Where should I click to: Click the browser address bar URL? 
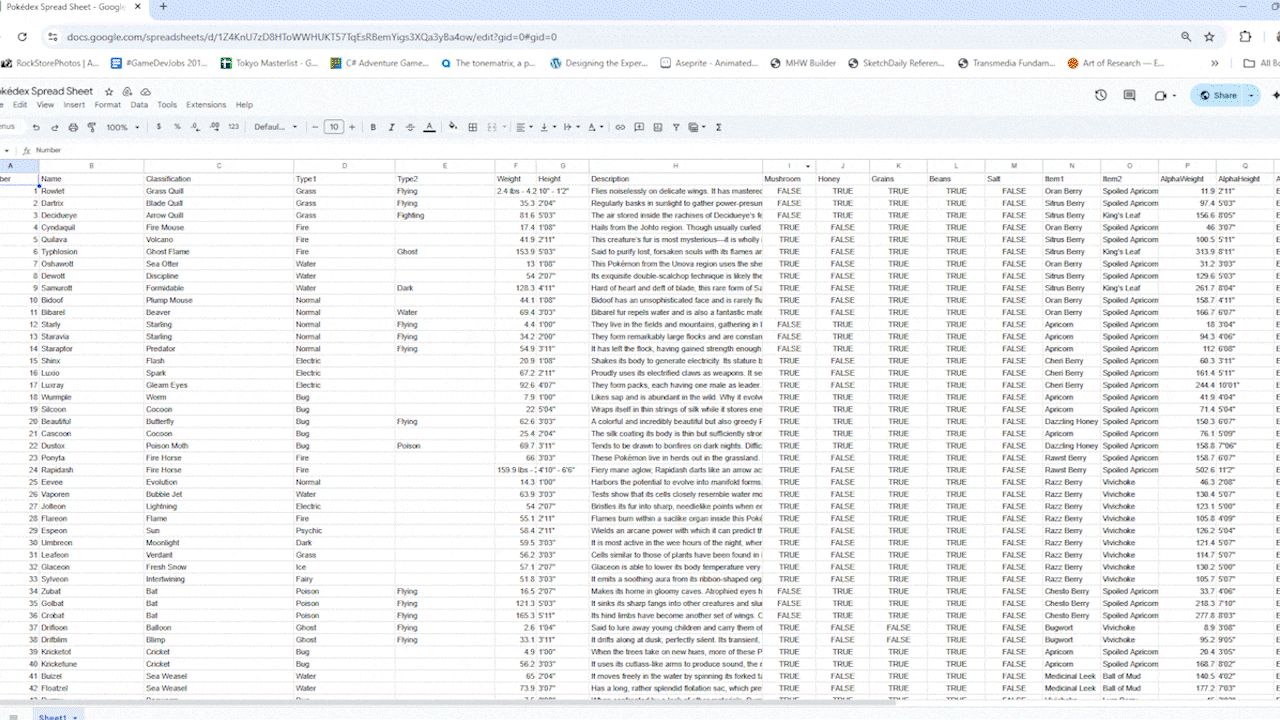tap(312, 37)
